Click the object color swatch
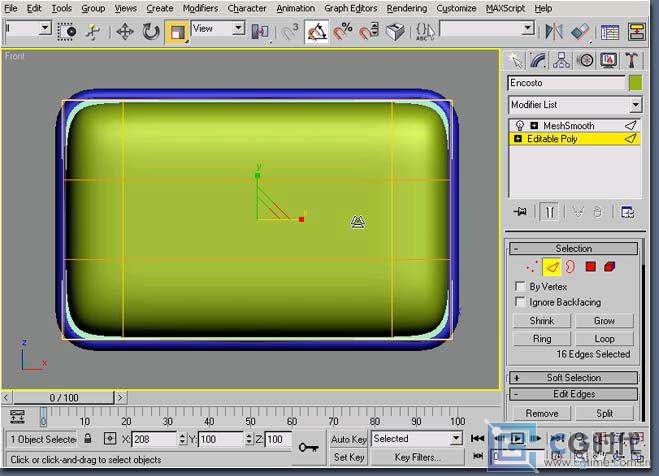 pos(635,83)
